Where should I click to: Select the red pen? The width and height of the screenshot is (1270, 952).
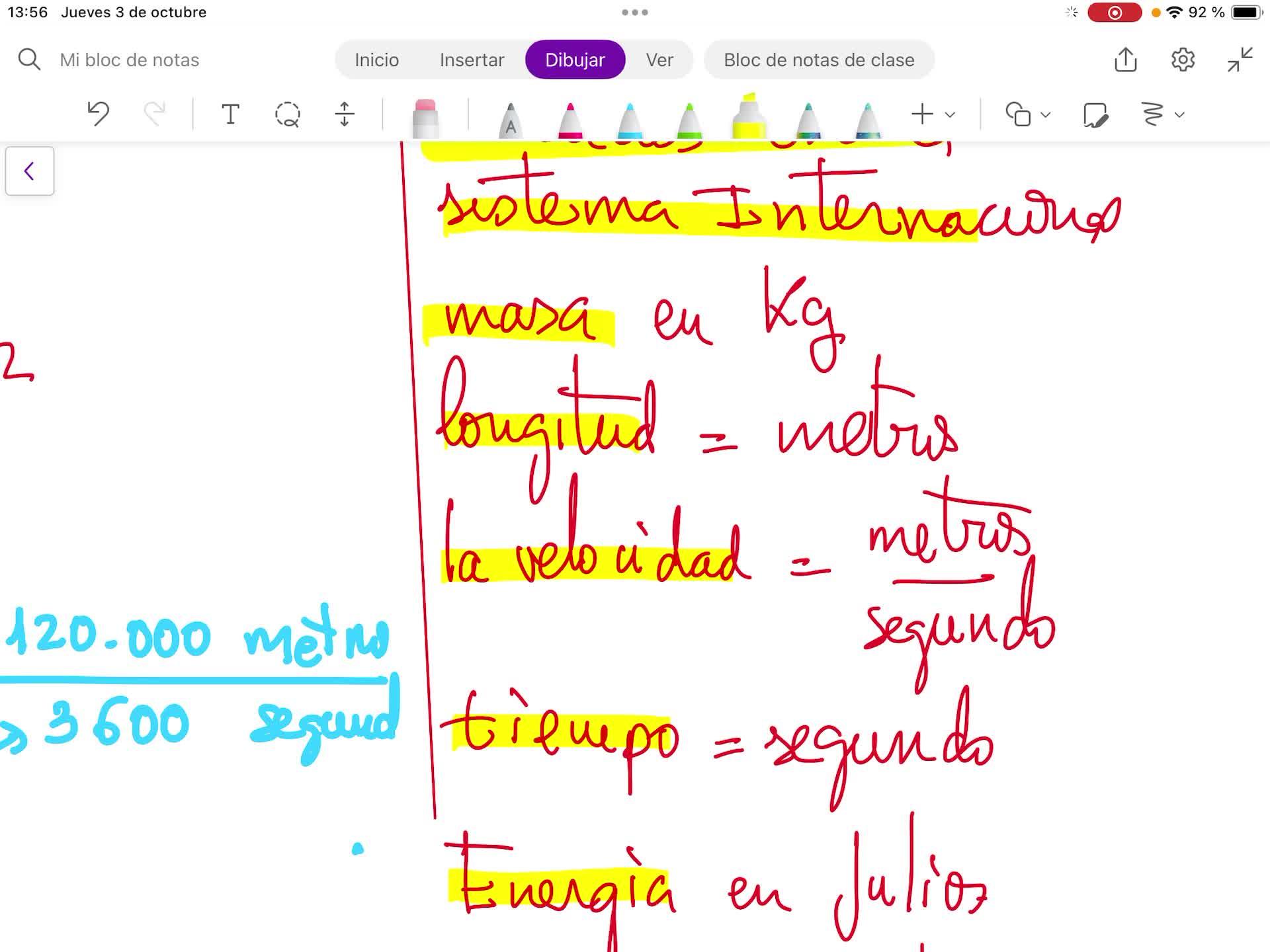pyautogui.click(x=570, y=119)
